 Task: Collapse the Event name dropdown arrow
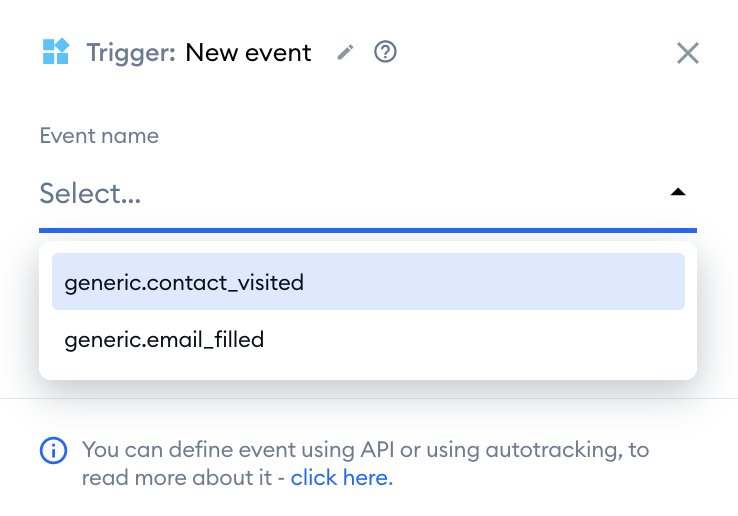[678, 192]
